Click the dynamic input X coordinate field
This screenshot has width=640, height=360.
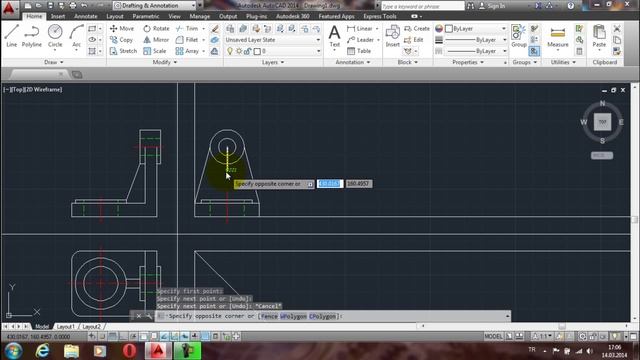point(330,184)
